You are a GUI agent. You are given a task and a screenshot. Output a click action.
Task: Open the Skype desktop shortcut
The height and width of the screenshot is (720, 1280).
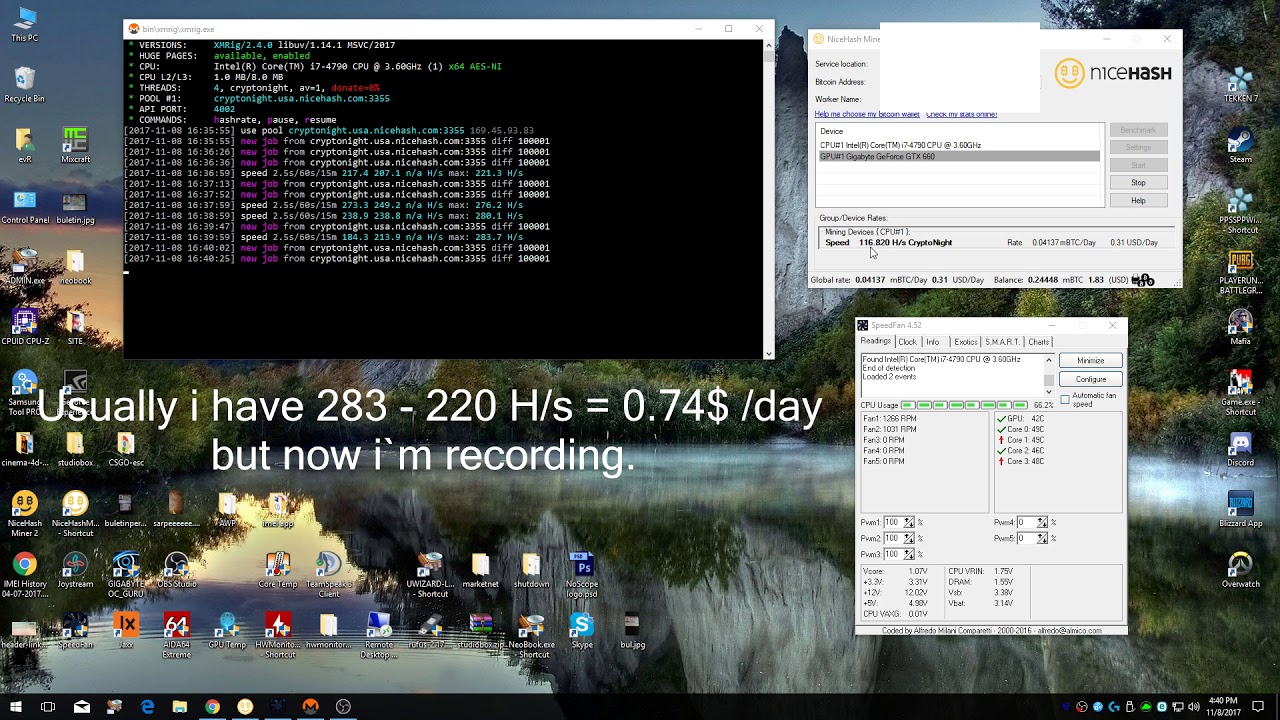pyautogui.click(x=581, y=632)
